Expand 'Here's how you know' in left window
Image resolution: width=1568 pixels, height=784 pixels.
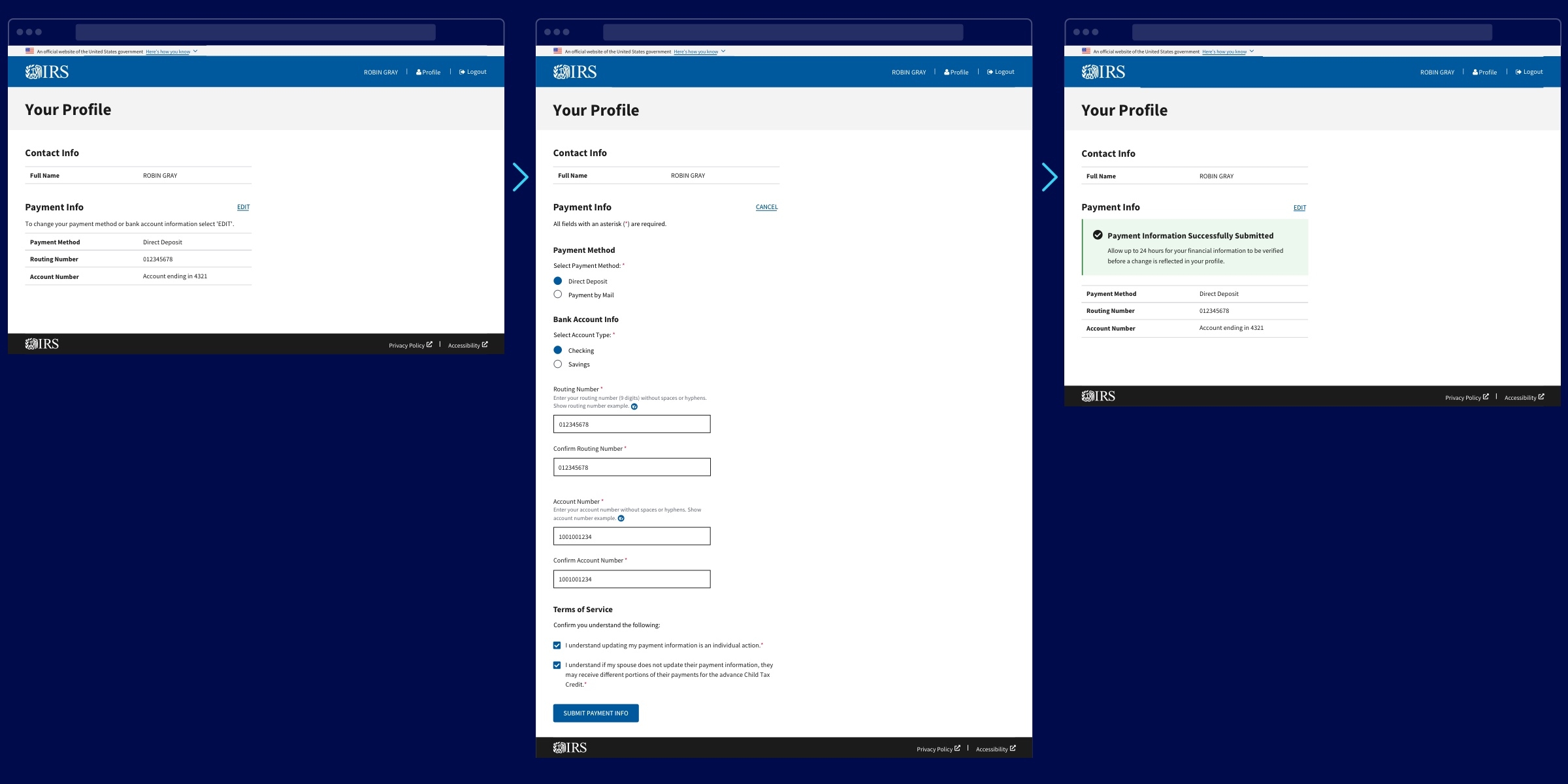(168, 52)
